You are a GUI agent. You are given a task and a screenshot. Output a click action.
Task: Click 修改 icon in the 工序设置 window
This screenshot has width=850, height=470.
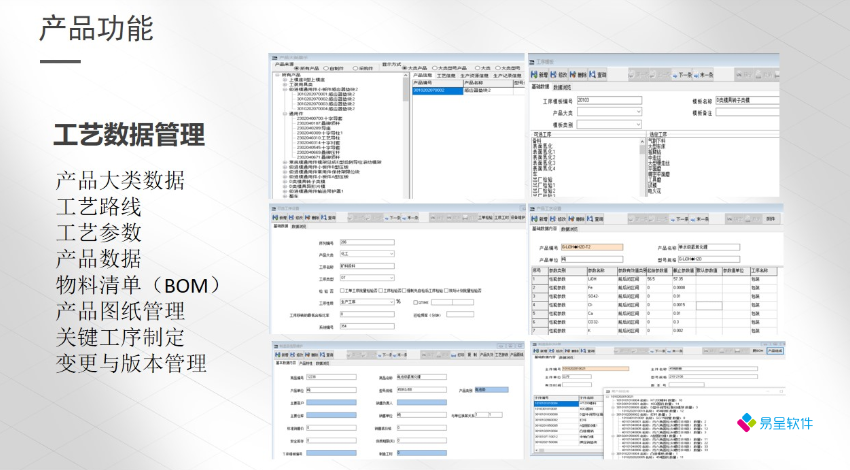click(x=291, y=217)
